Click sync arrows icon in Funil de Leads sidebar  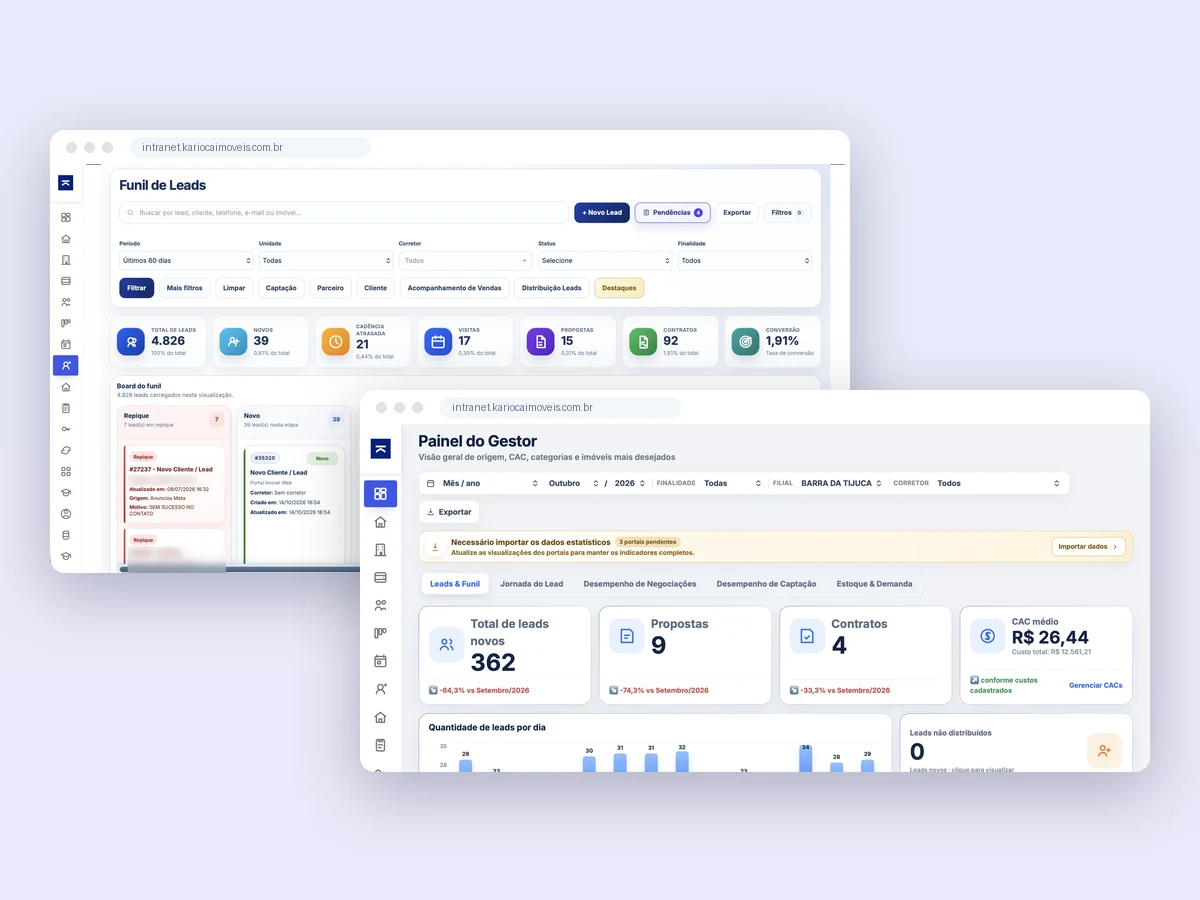[x=66, y=450]
